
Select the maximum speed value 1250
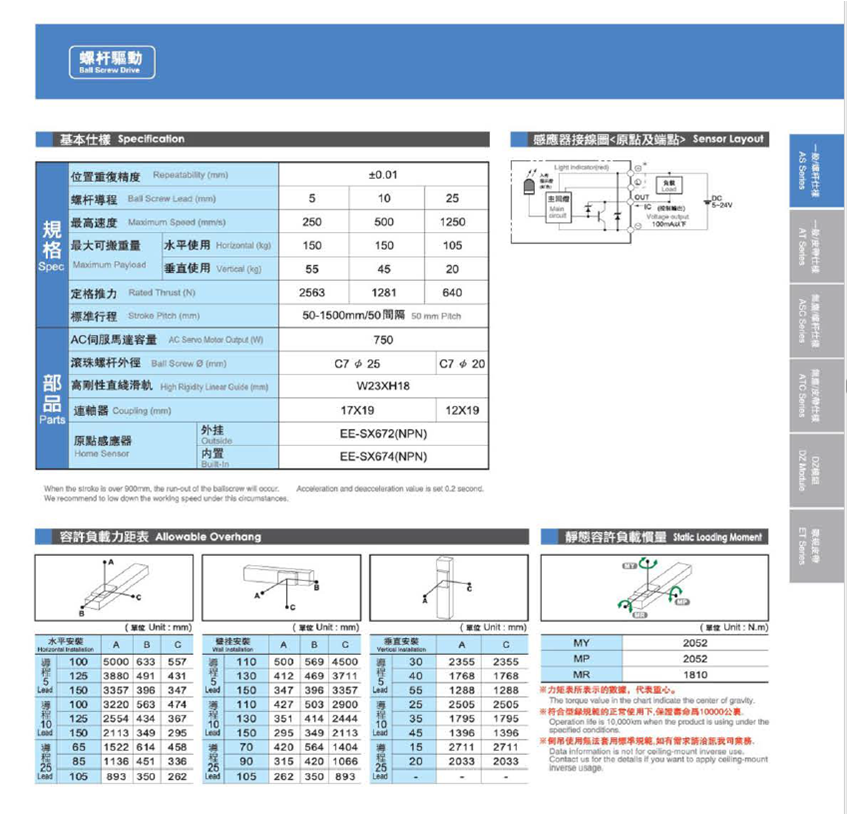coord(452,222)
